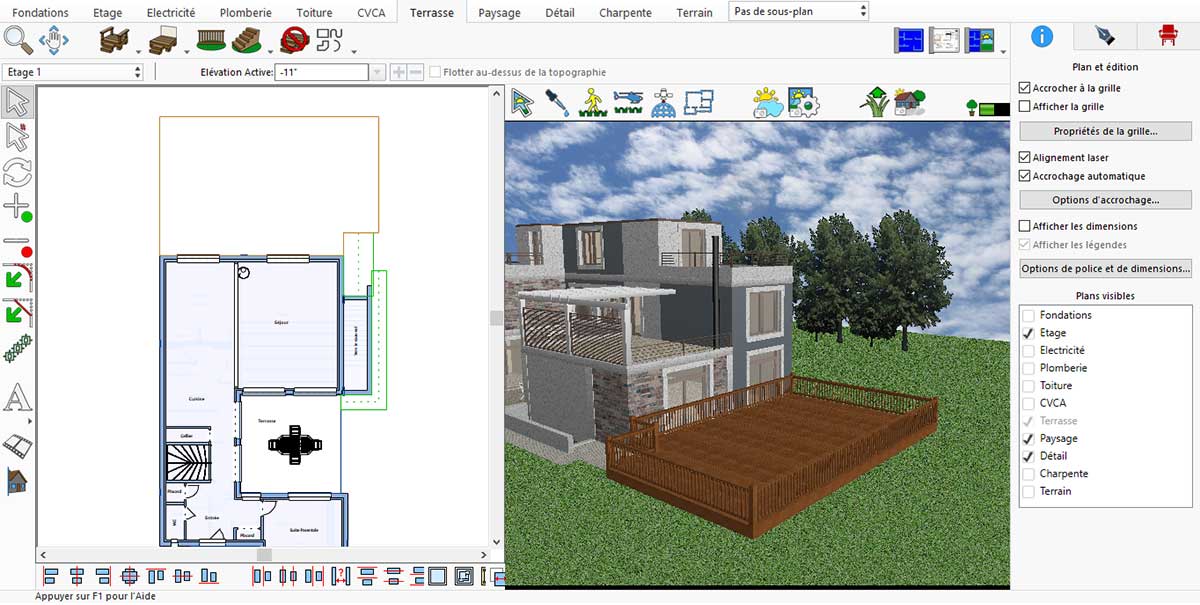
Task: Check Toiture in visible plans list
Action: [1028, 385]
